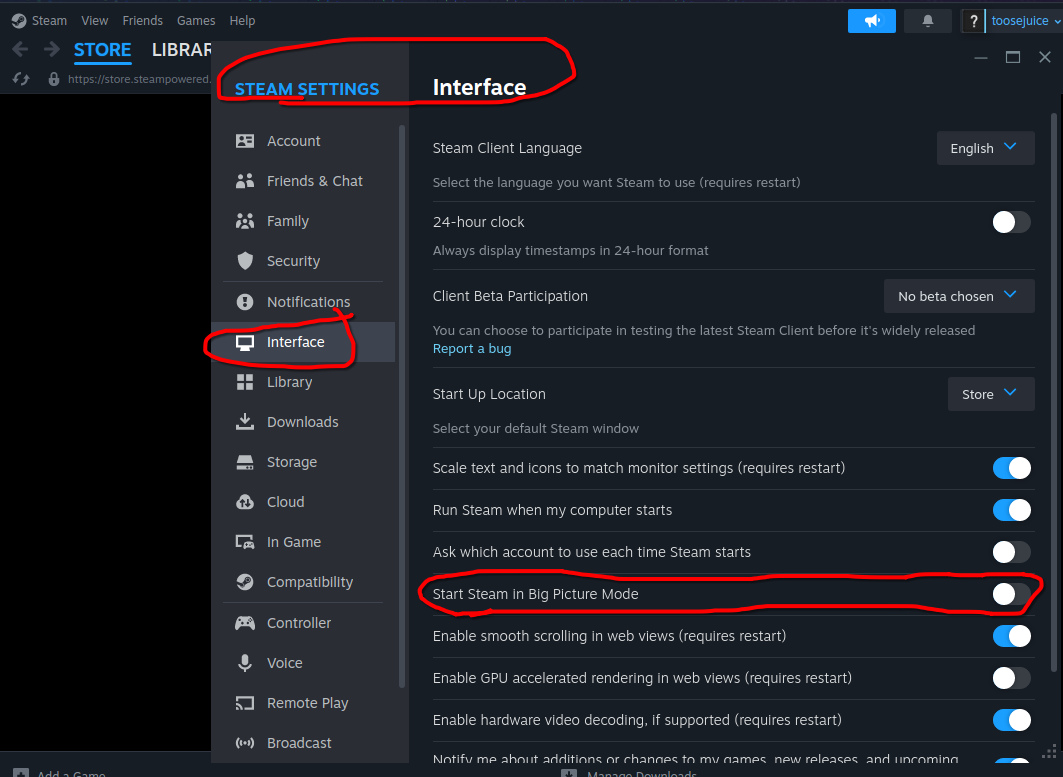Click the Interface panel scrollbar
The width and height of the screenshot is (1063, 777).
point(1054,393)
